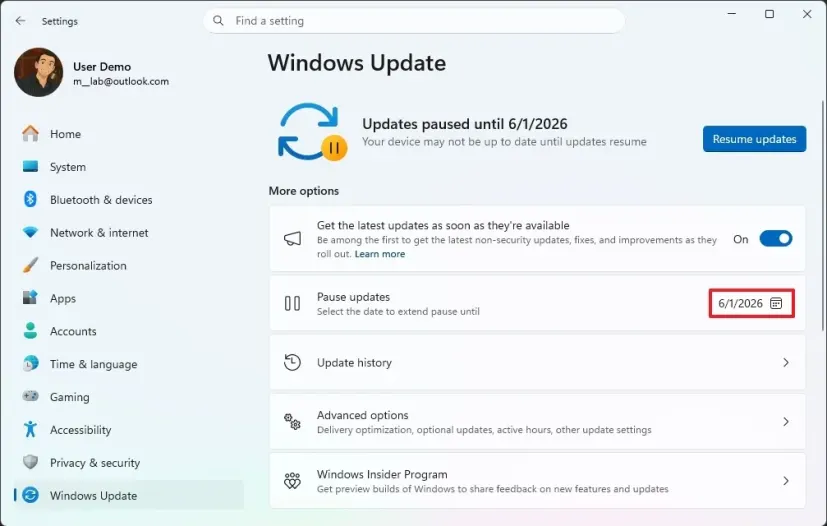Click the pause bars icon beside Pause updates
Viewport: 827px width, 526px height.
click(x=292, y=303)
